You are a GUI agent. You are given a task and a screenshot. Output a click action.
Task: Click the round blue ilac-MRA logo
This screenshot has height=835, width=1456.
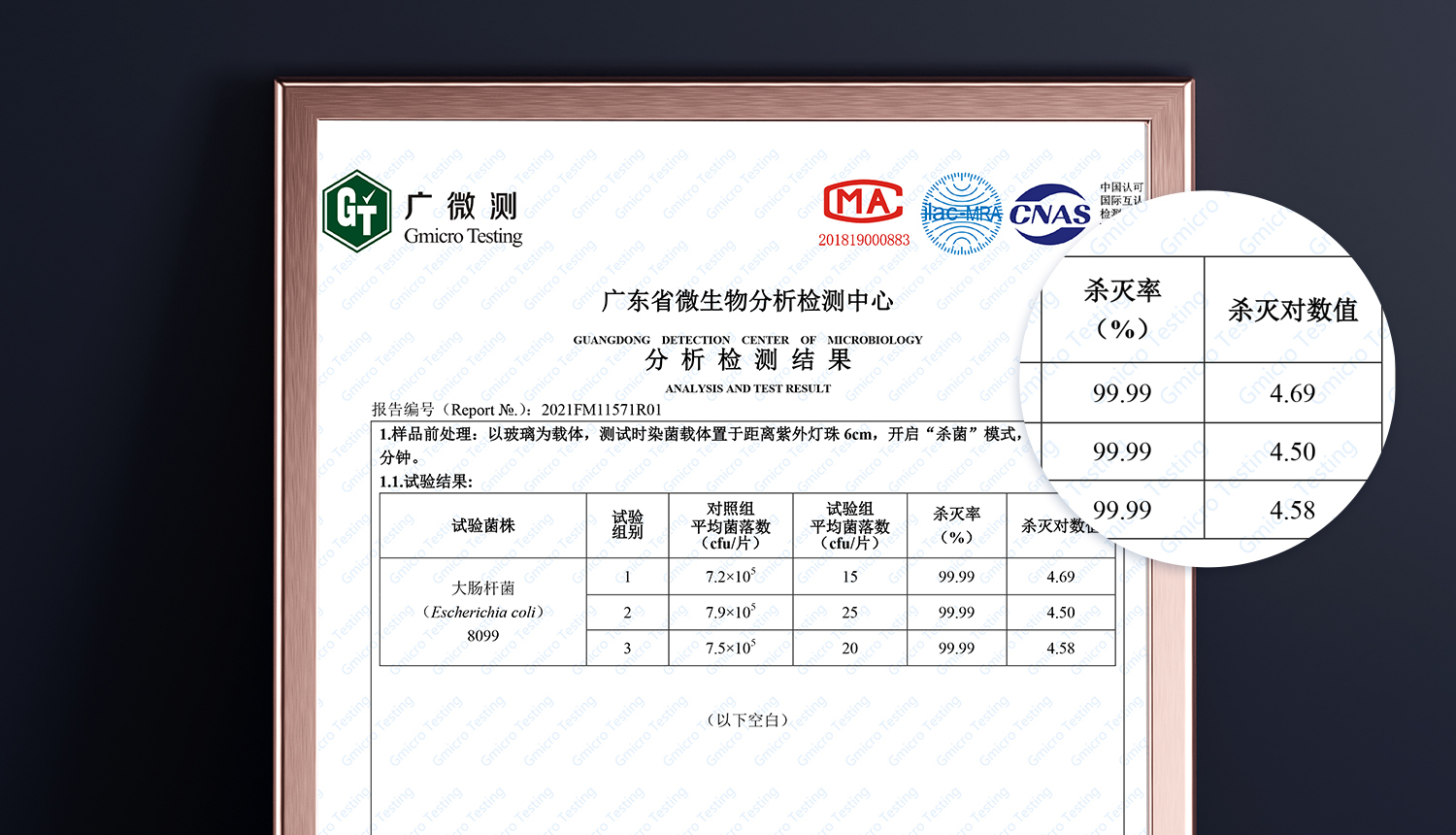[961, 214]
